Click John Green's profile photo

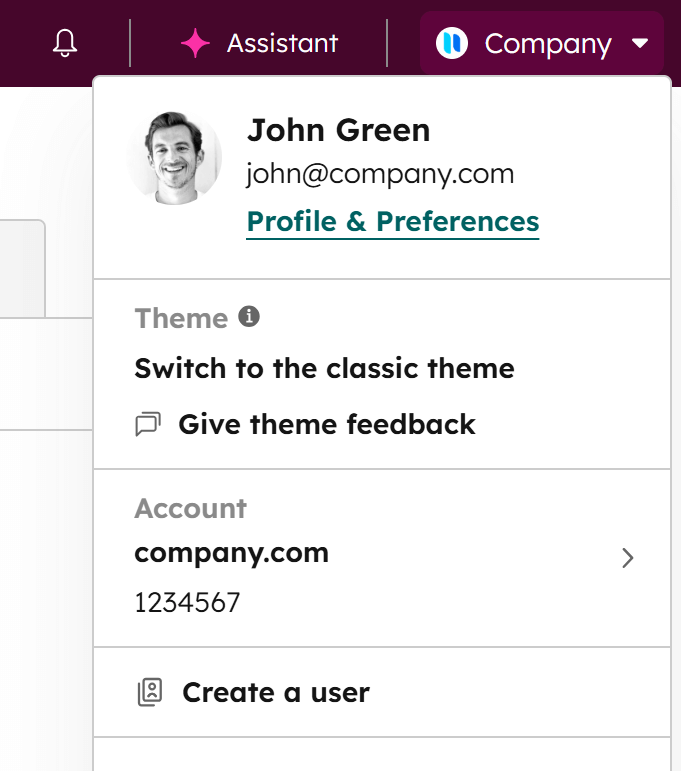coord(175,159)
